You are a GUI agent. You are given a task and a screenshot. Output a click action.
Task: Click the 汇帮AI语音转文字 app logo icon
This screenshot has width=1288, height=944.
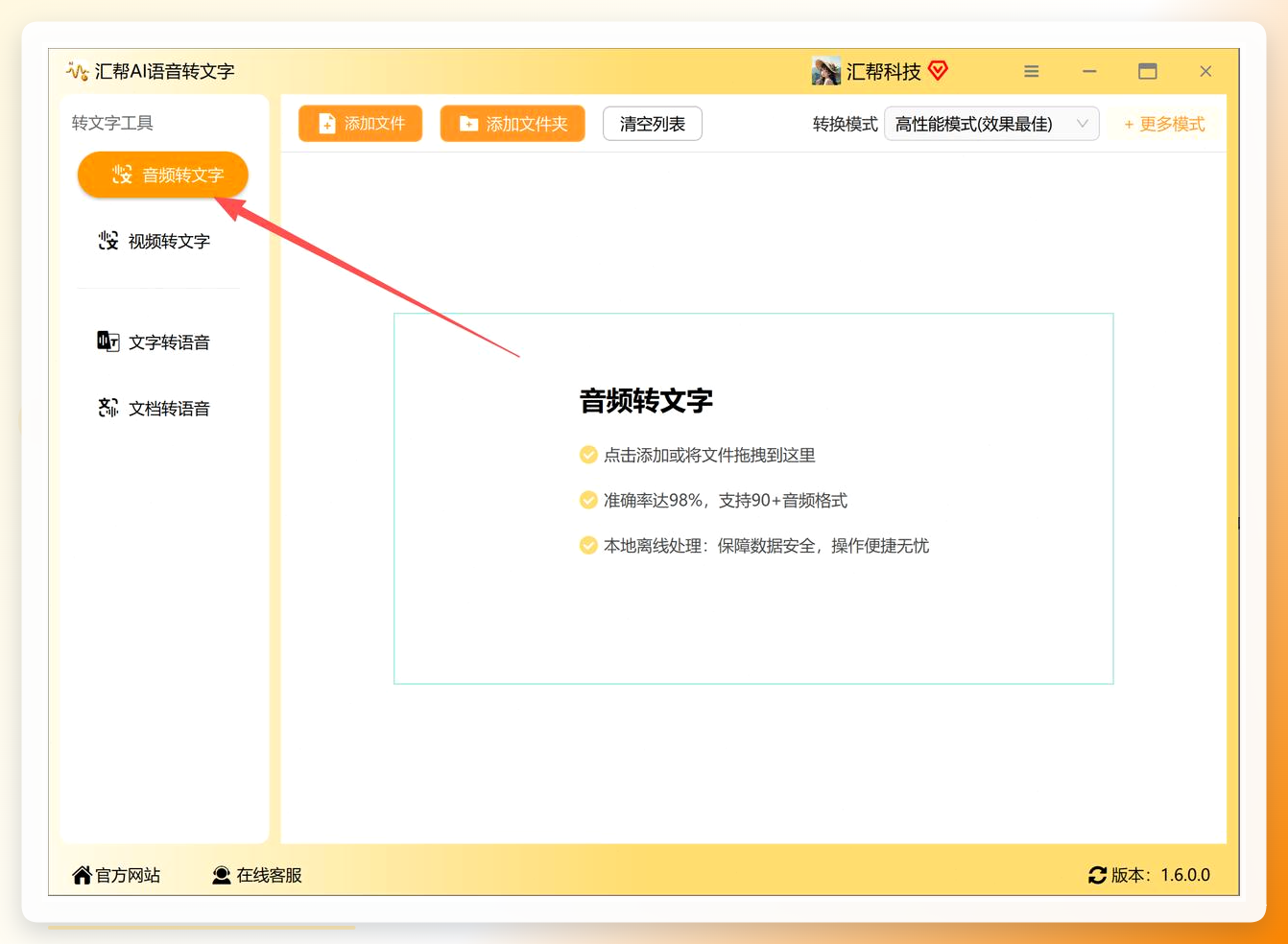coord(77,71)
